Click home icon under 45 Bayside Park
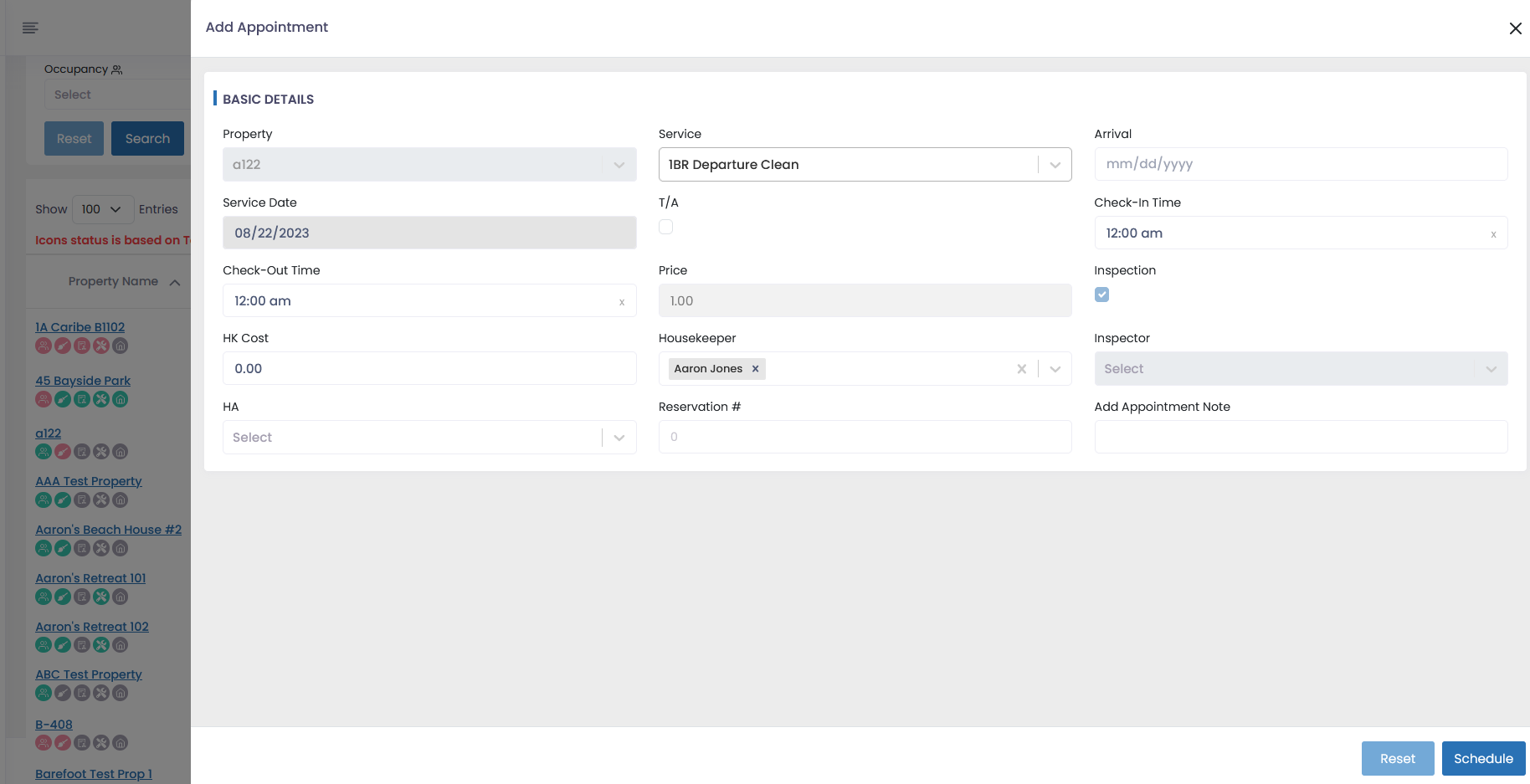 click(121, 399)
